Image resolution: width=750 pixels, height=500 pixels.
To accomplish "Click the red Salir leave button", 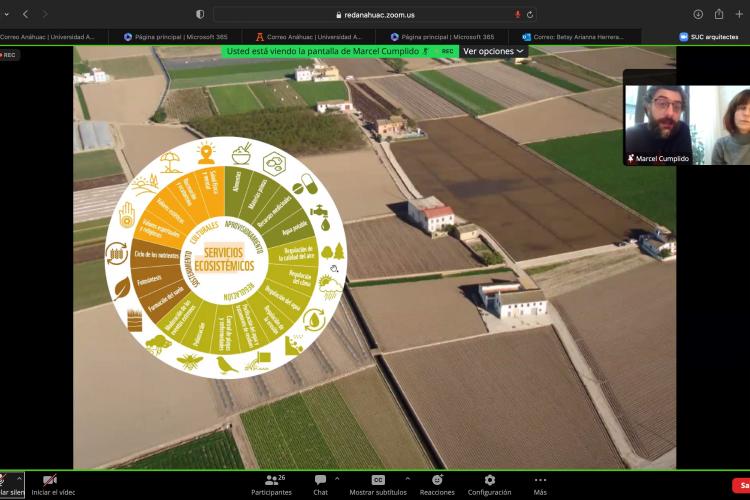I will click(742, 485).
